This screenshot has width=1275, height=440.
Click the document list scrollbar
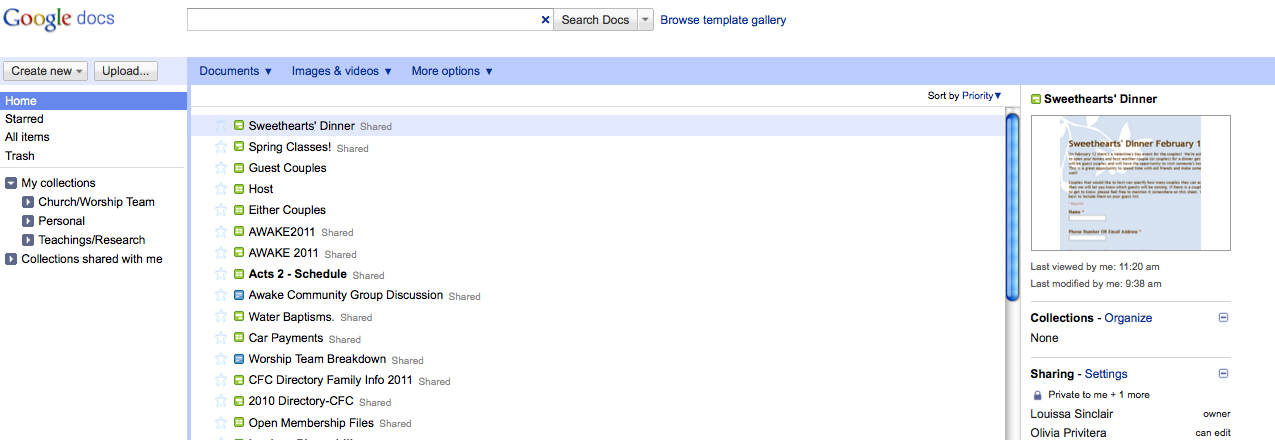tap(1012, 207)
